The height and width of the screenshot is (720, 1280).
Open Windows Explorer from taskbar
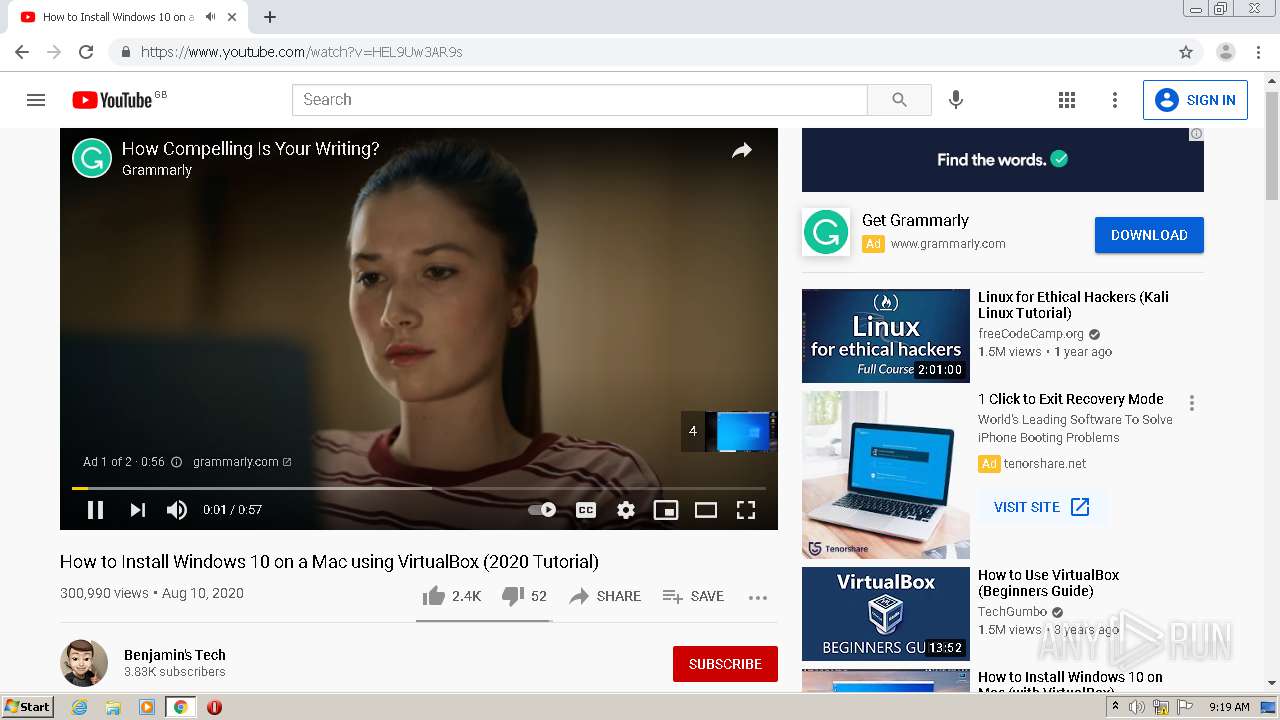coord(113,707)
